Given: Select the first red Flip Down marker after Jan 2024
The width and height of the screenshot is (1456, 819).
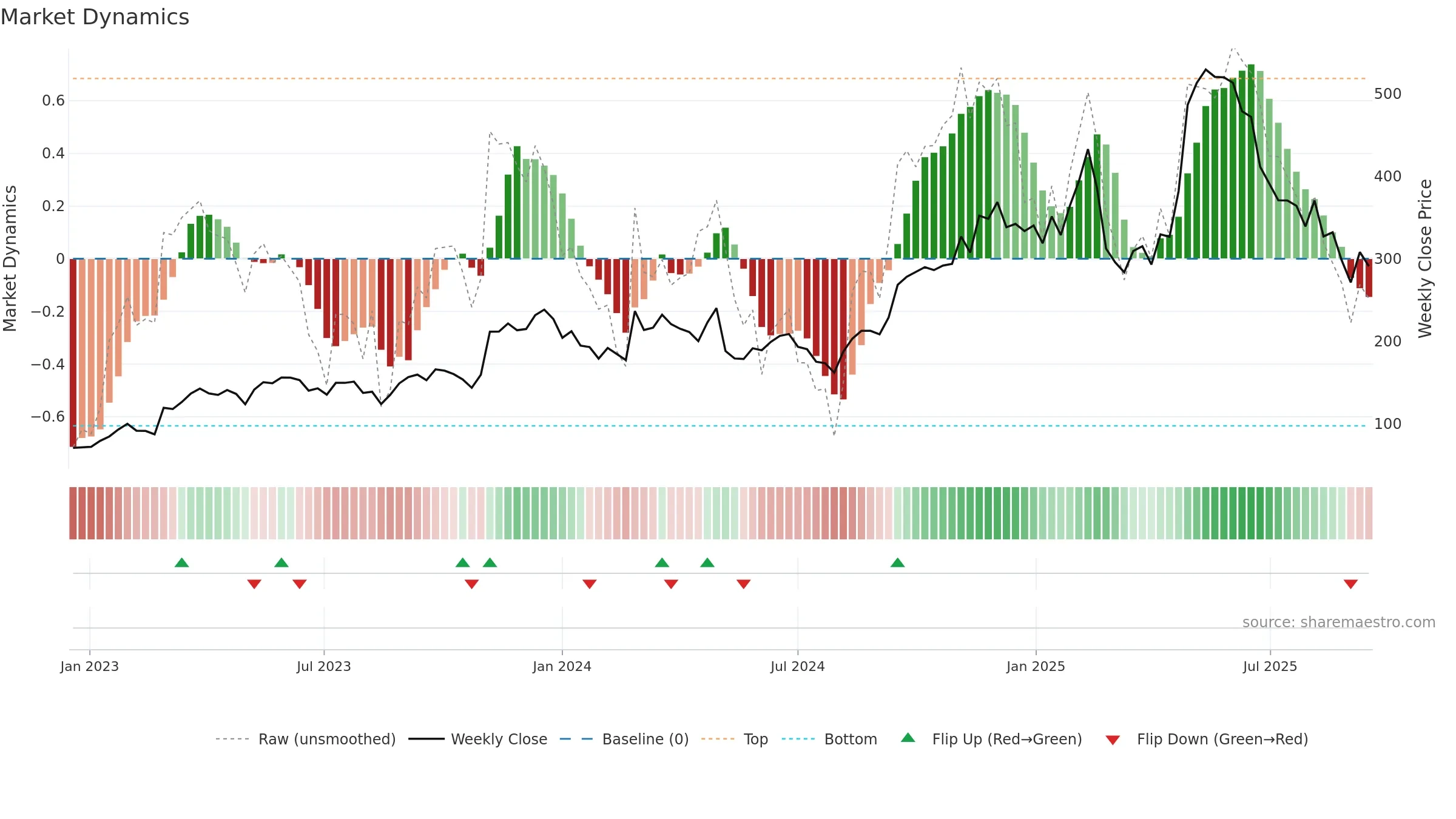Looking at the screenshot, I should 590,584.
